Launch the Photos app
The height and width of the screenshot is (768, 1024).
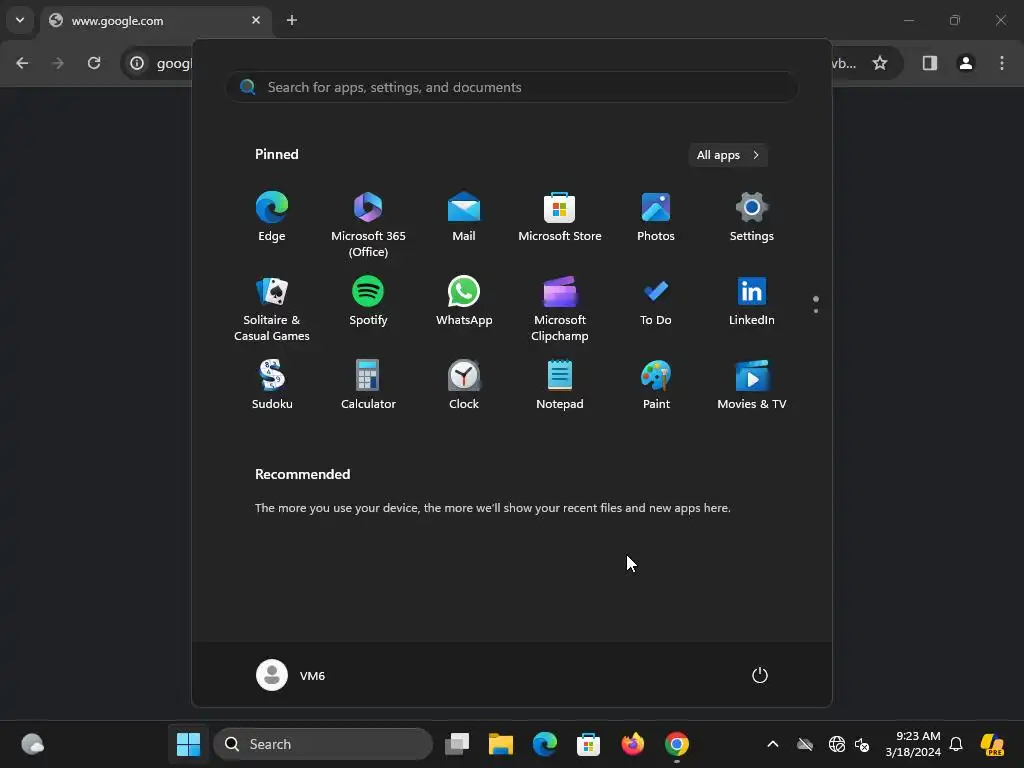[x=656, y=217]
